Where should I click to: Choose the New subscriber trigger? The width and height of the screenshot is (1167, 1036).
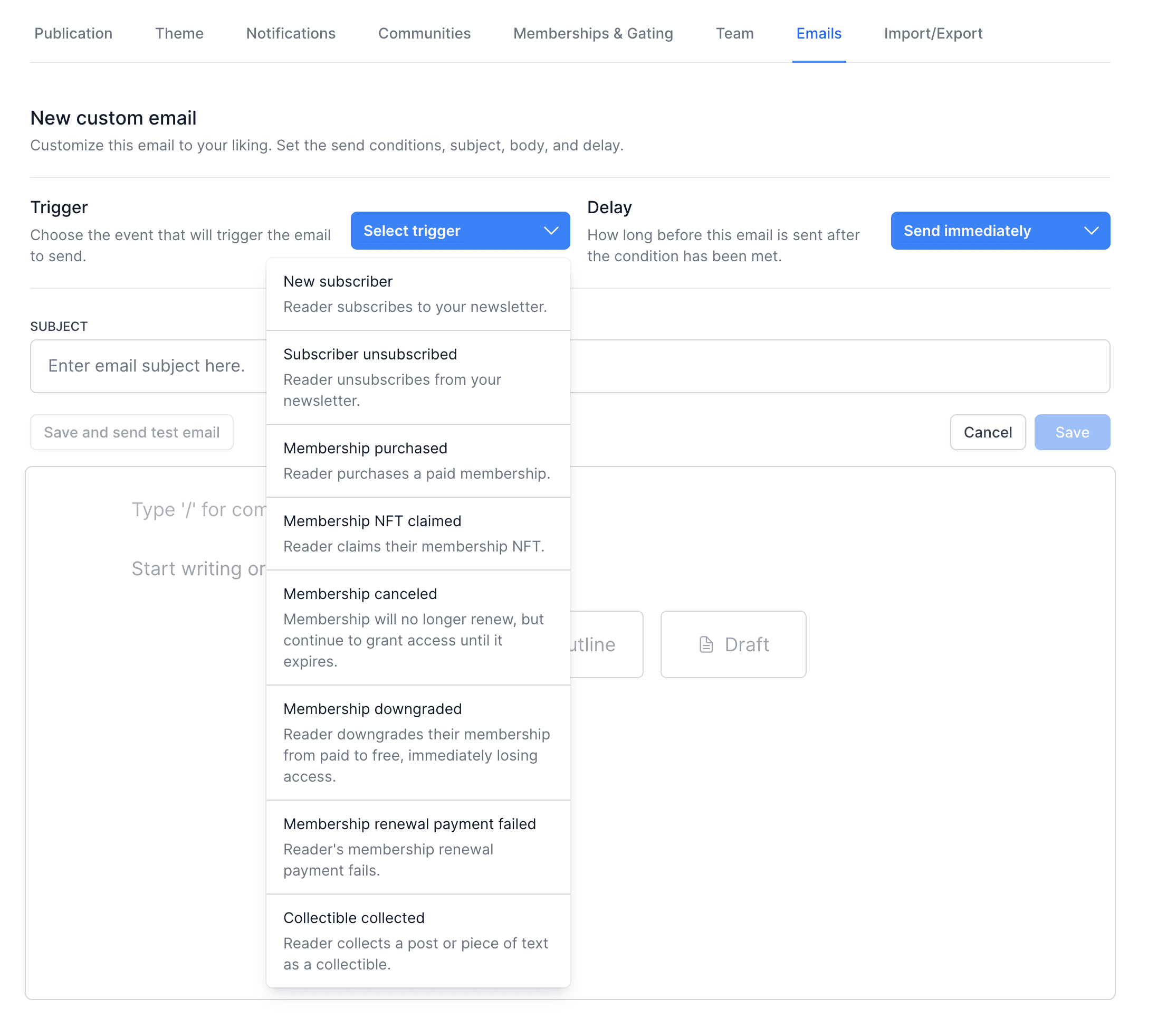418,294
